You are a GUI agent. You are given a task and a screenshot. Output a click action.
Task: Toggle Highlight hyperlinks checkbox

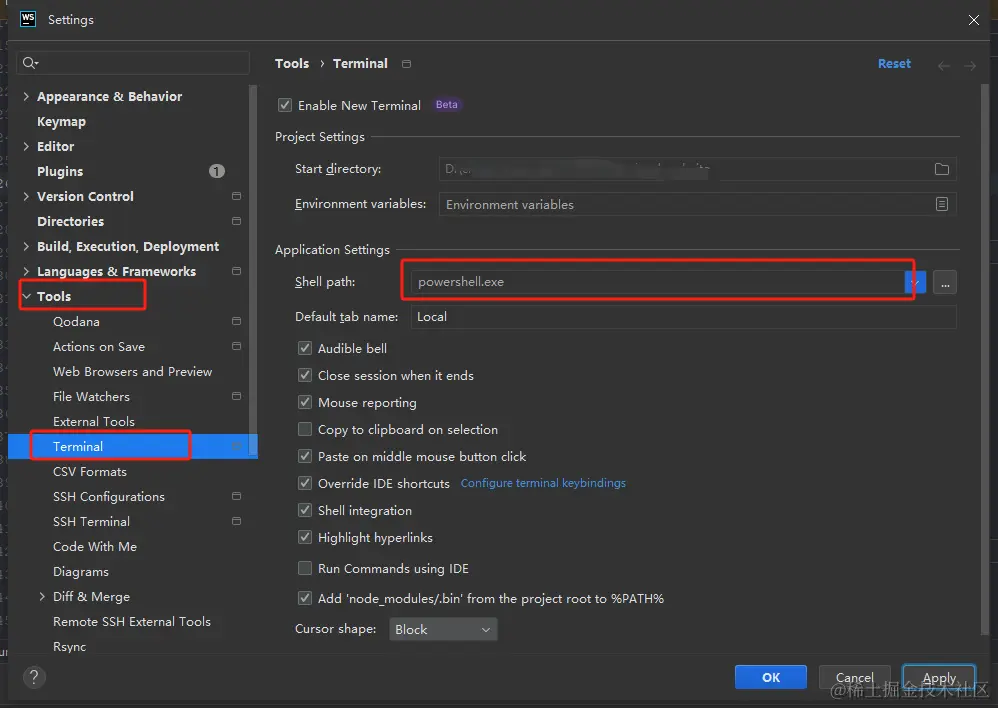305,537
